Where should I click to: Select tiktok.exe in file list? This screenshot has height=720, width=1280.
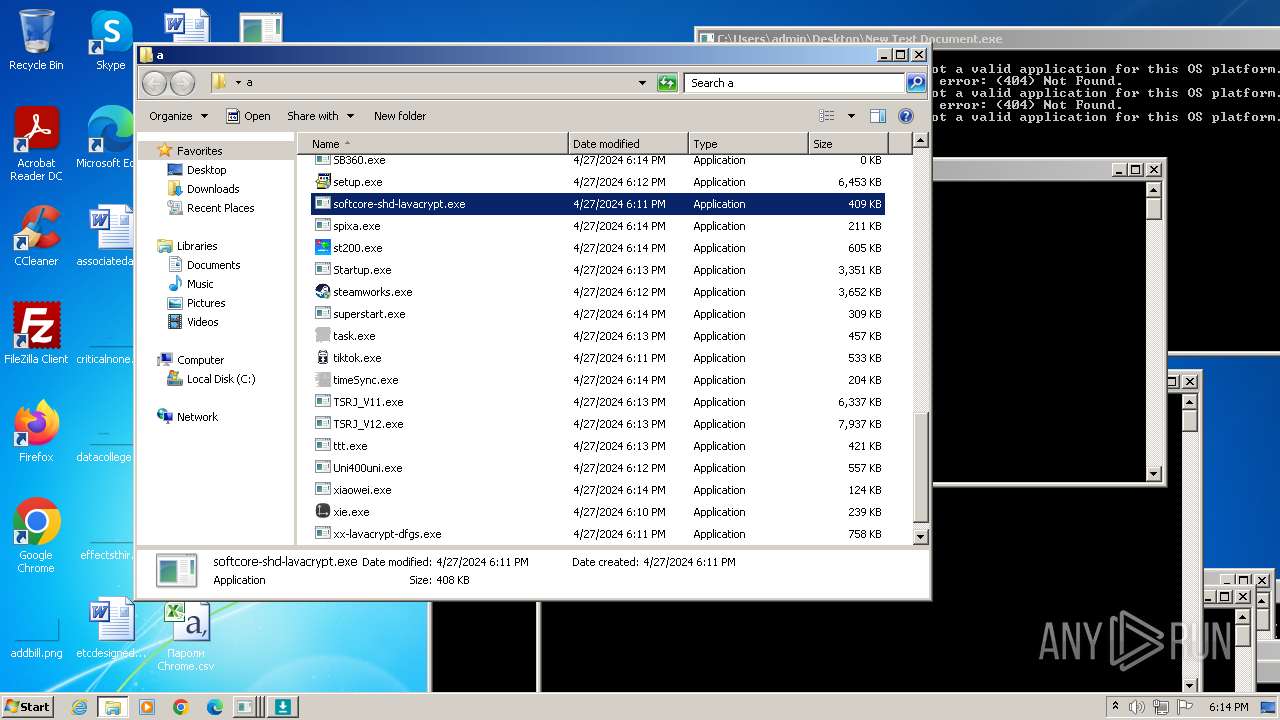coord(357,358)
